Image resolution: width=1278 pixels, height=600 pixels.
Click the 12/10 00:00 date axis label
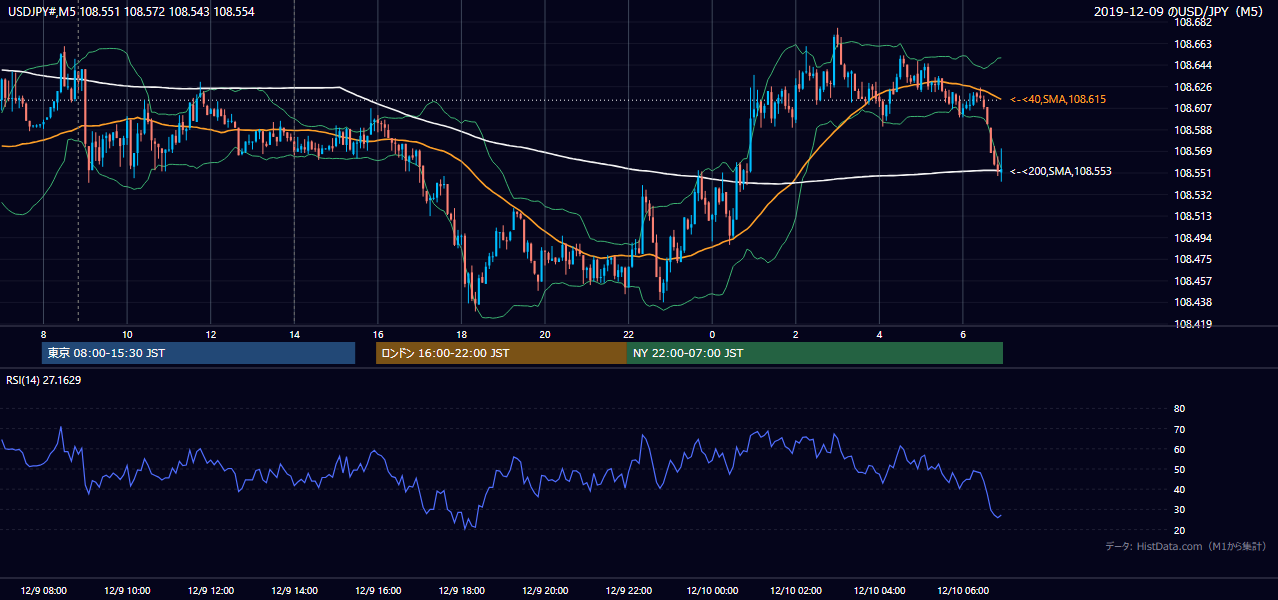[712, 590]
